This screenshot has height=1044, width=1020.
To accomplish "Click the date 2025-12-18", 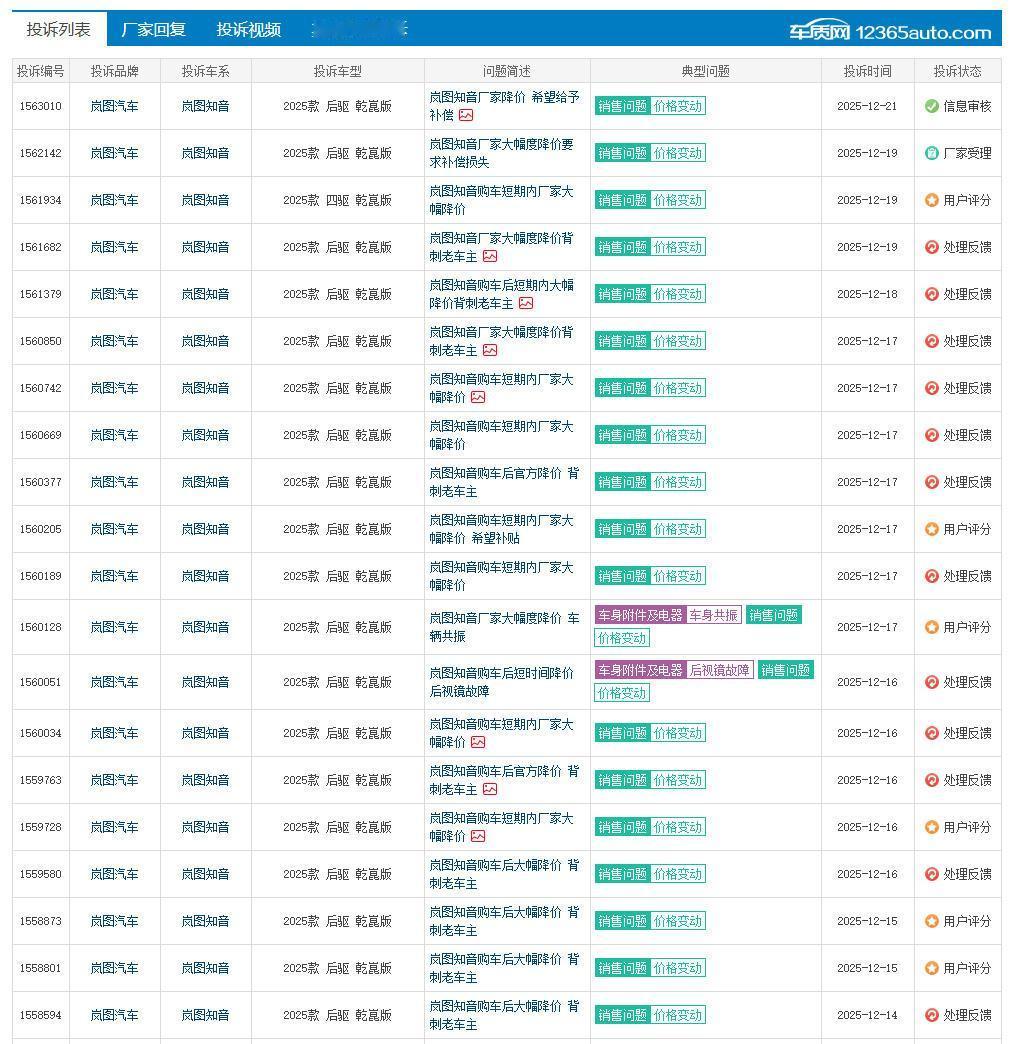I will click(867, 294).
